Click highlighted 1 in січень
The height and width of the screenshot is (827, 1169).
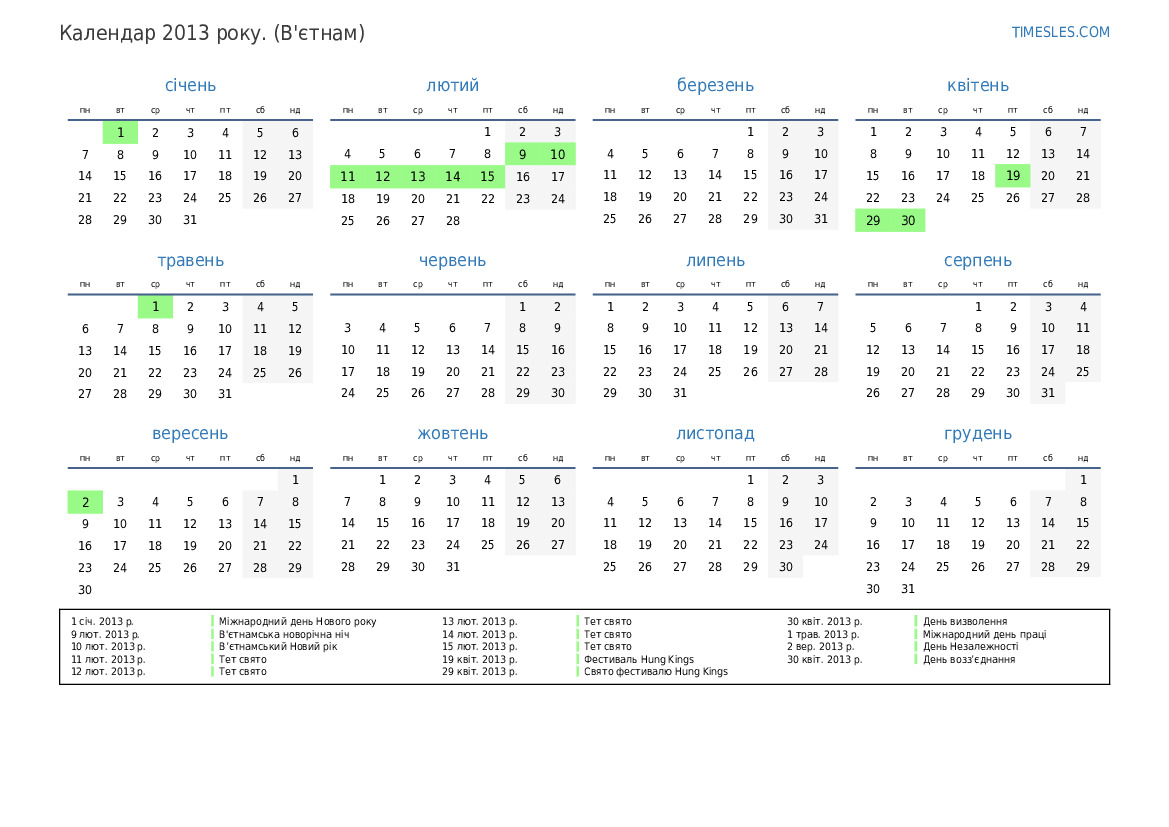(120, 133)
